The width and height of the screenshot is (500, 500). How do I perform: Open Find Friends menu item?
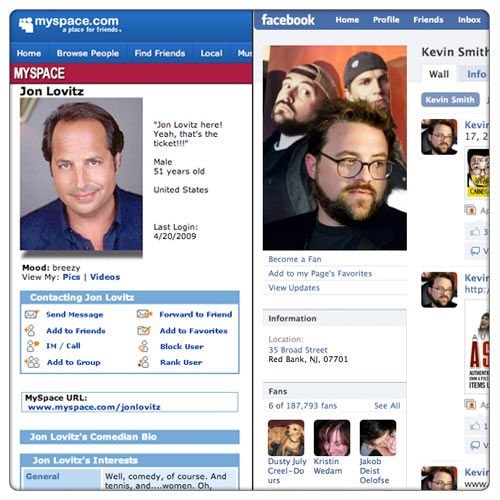click(x=160, y=53)
